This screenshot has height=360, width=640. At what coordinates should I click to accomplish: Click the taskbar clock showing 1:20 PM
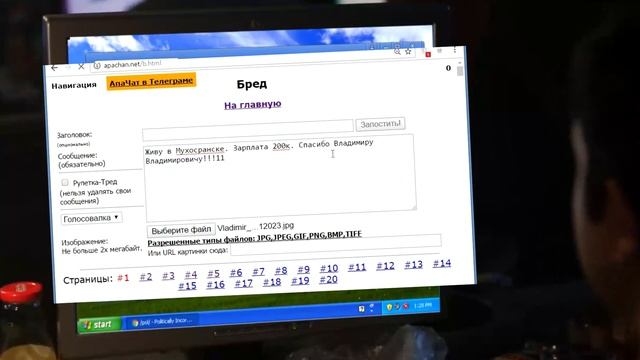coord(422,305)
